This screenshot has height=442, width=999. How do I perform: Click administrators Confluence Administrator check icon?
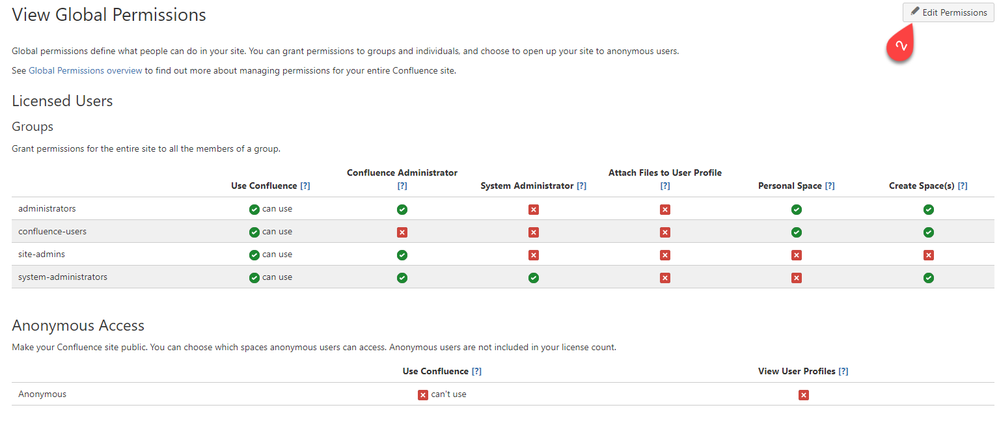point(402,209)
